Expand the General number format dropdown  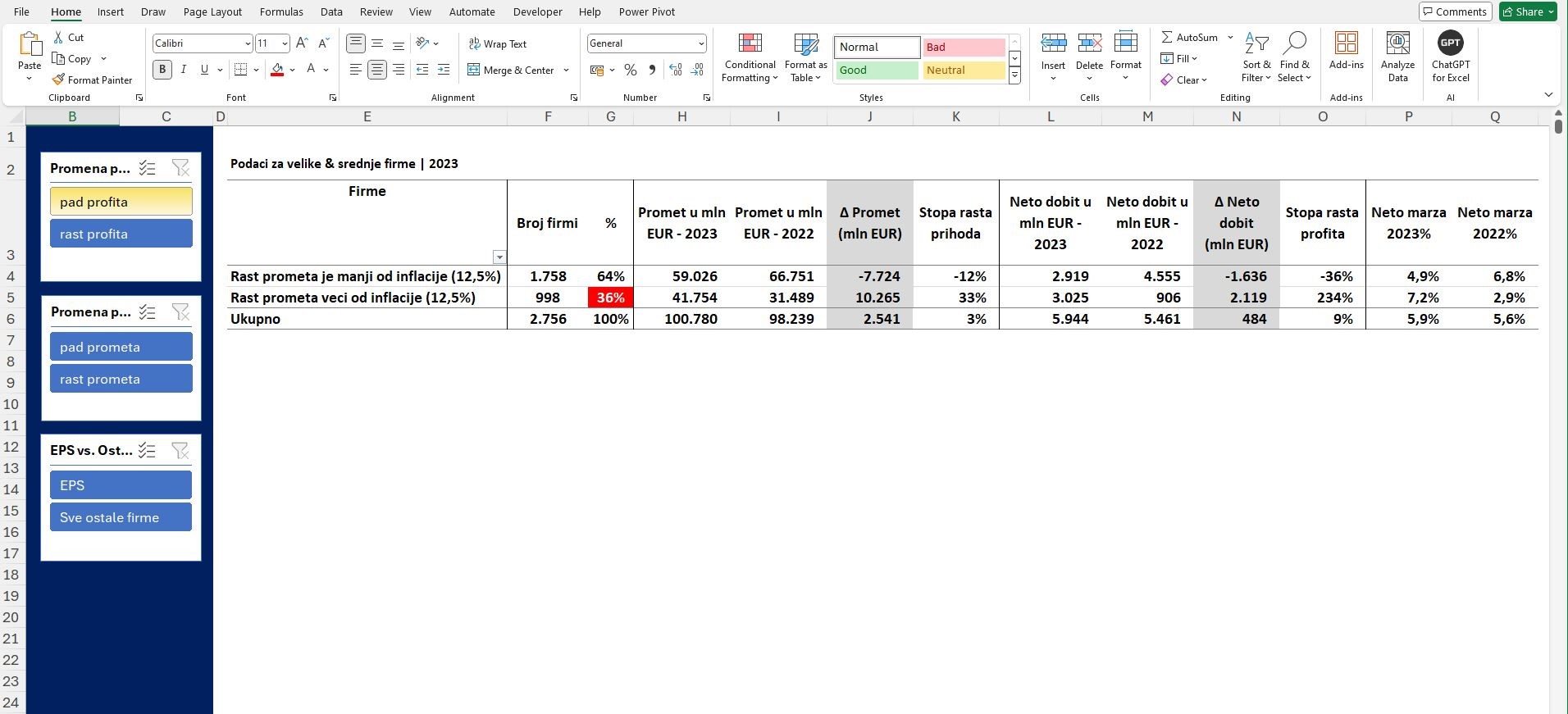pyautogui.click(x=701, y=43)
